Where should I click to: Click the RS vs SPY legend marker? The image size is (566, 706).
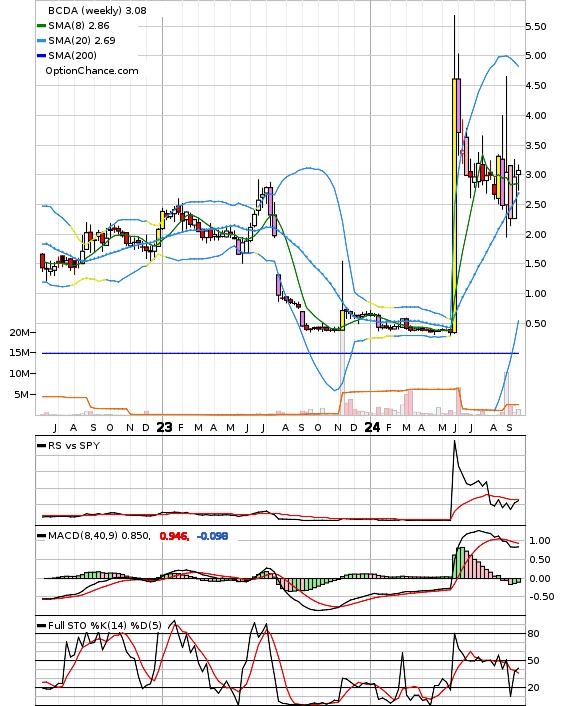(41, 446)
